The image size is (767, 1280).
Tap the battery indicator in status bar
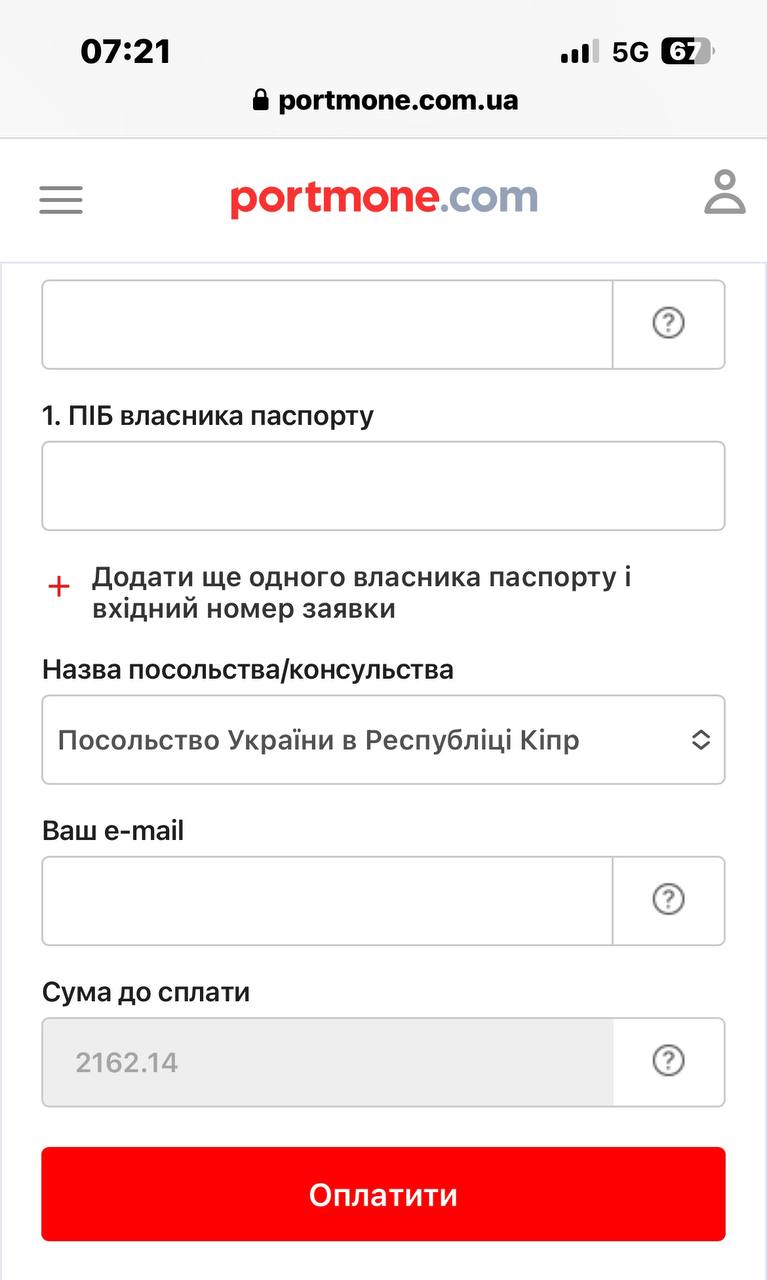tap(687, 52)
